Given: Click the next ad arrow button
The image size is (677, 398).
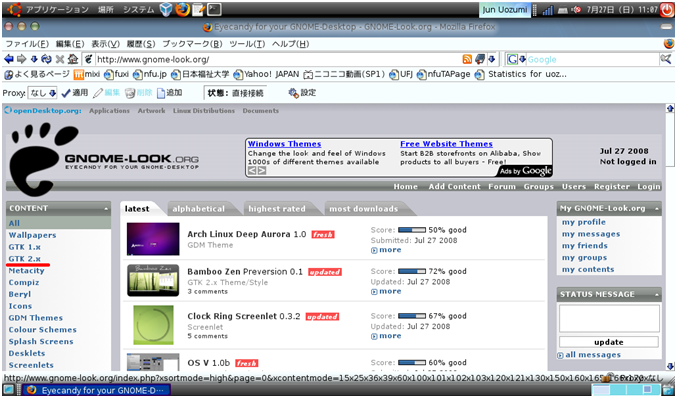Looking at the screenshot, I should [x=262, y=171].
